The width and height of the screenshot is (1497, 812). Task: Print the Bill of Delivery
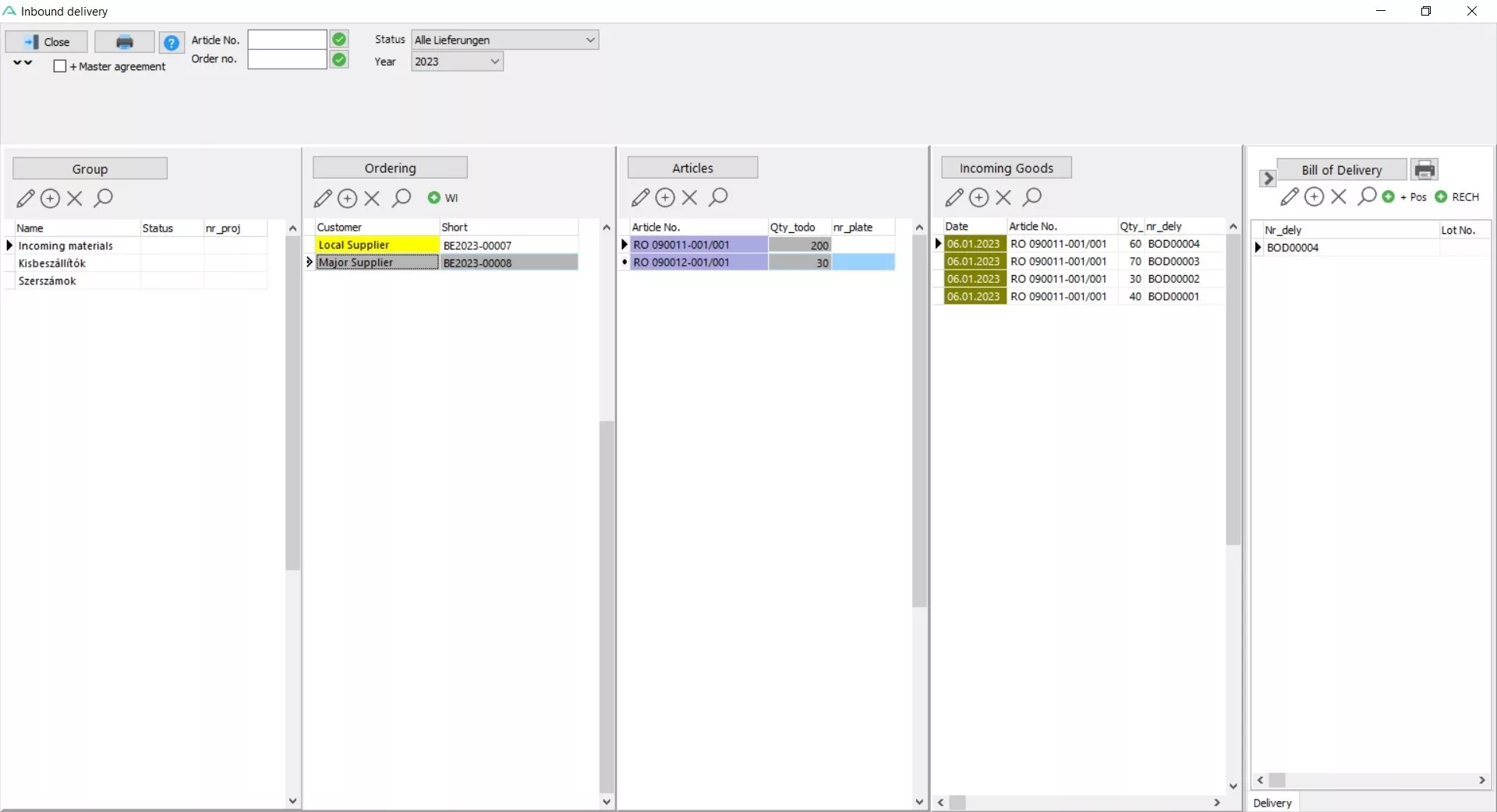tap(1424, 170)
